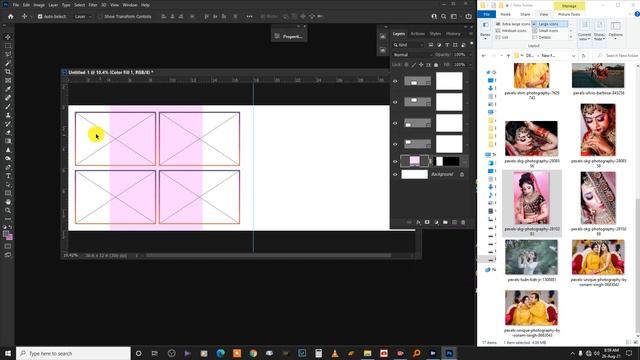Open Photoshop search magnifier icon
640x360 pixels.
coord(444,16)
